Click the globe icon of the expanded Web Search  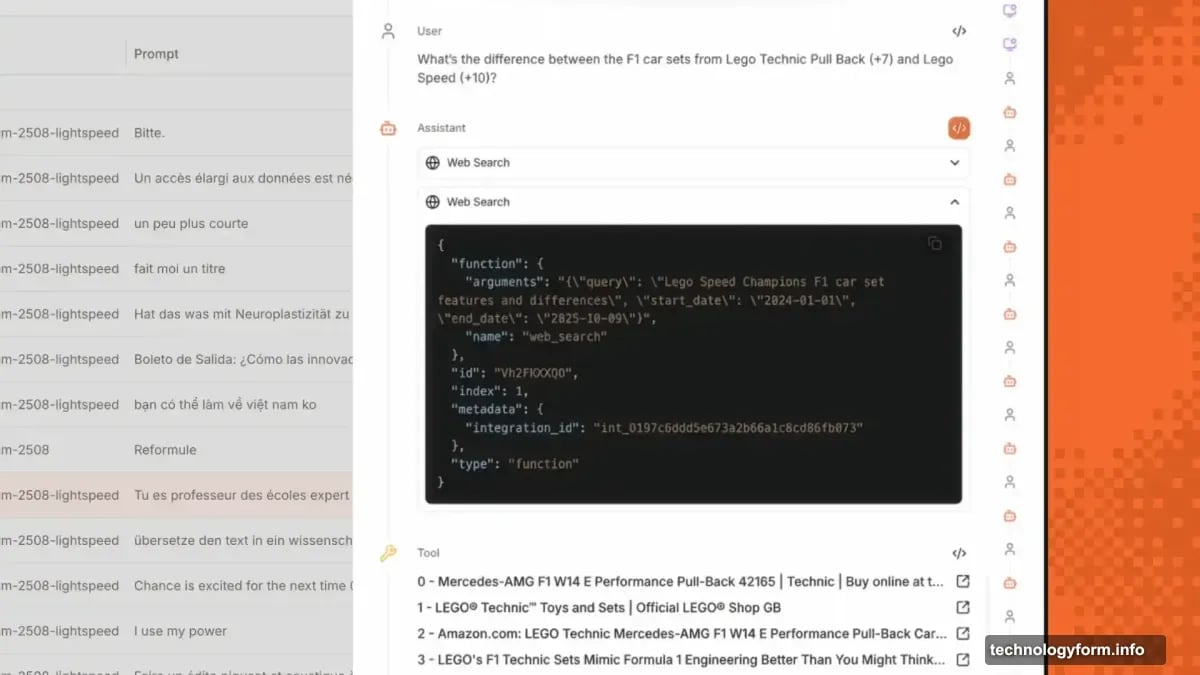tap(432, 202)
